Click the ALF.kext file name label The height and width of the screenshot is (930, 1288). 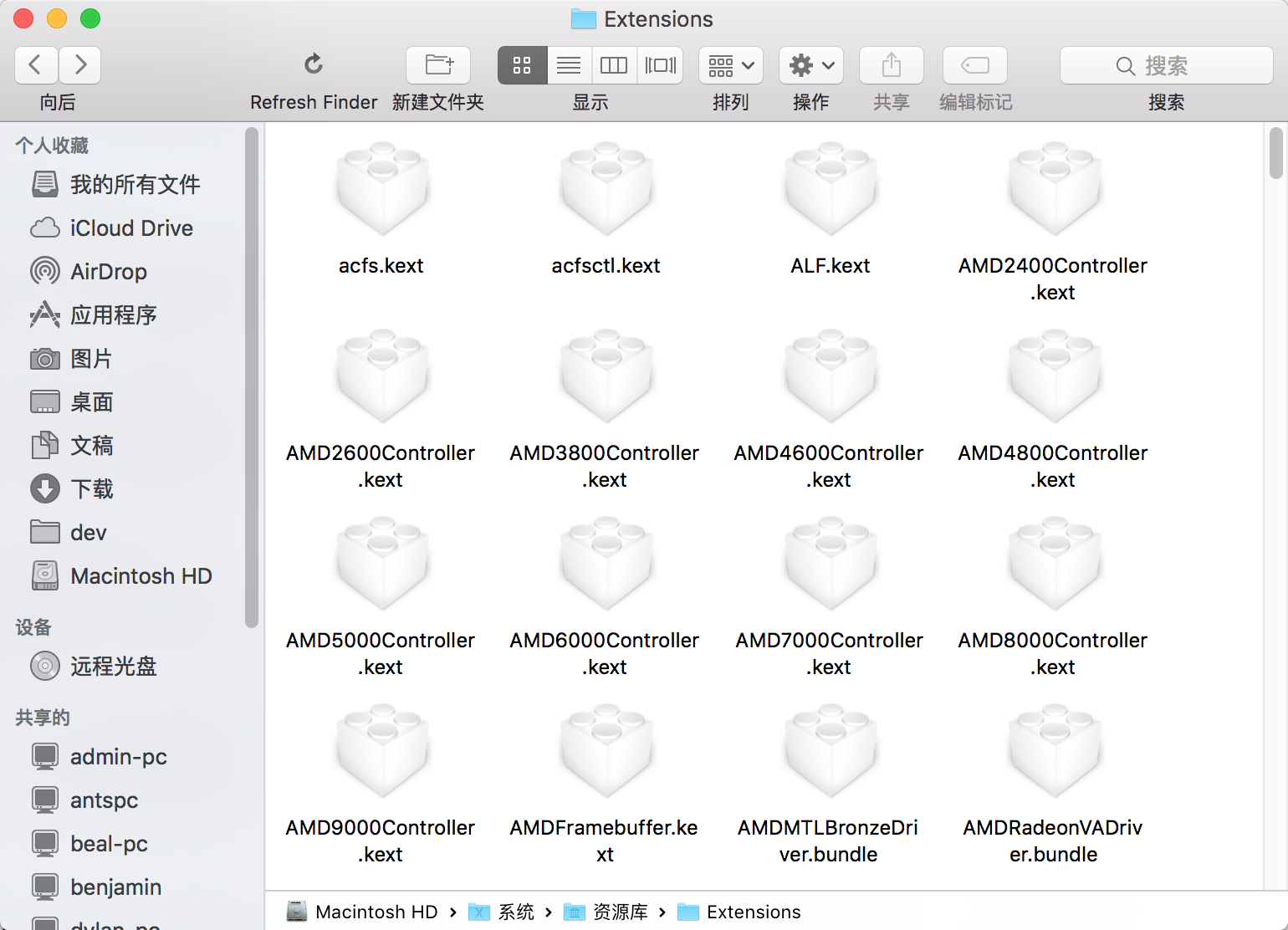[831, 266]
